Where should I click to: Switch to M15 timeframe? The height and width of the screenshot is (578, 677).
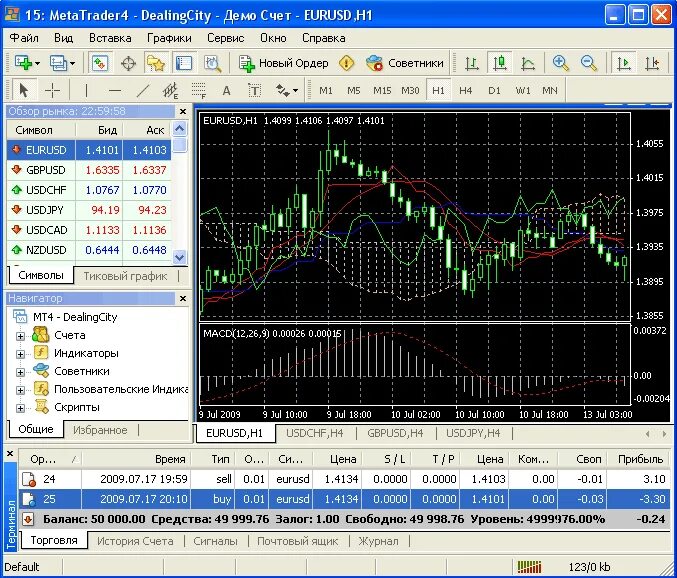382,90
